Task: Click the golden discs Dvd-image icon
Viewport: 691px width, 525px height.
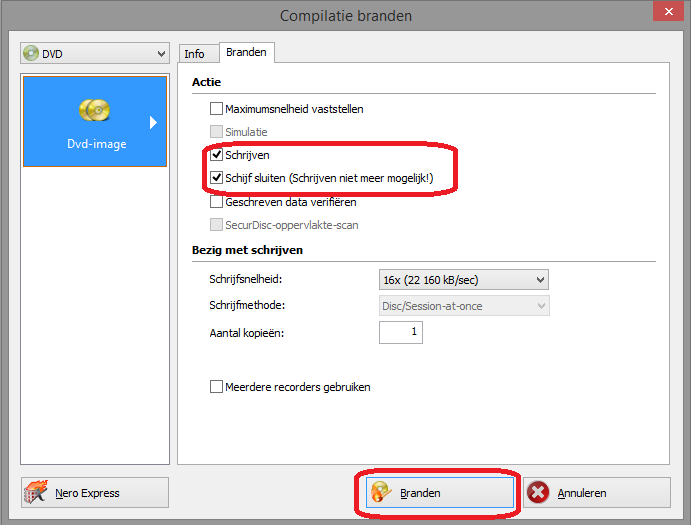Action: tap(94, 110)
